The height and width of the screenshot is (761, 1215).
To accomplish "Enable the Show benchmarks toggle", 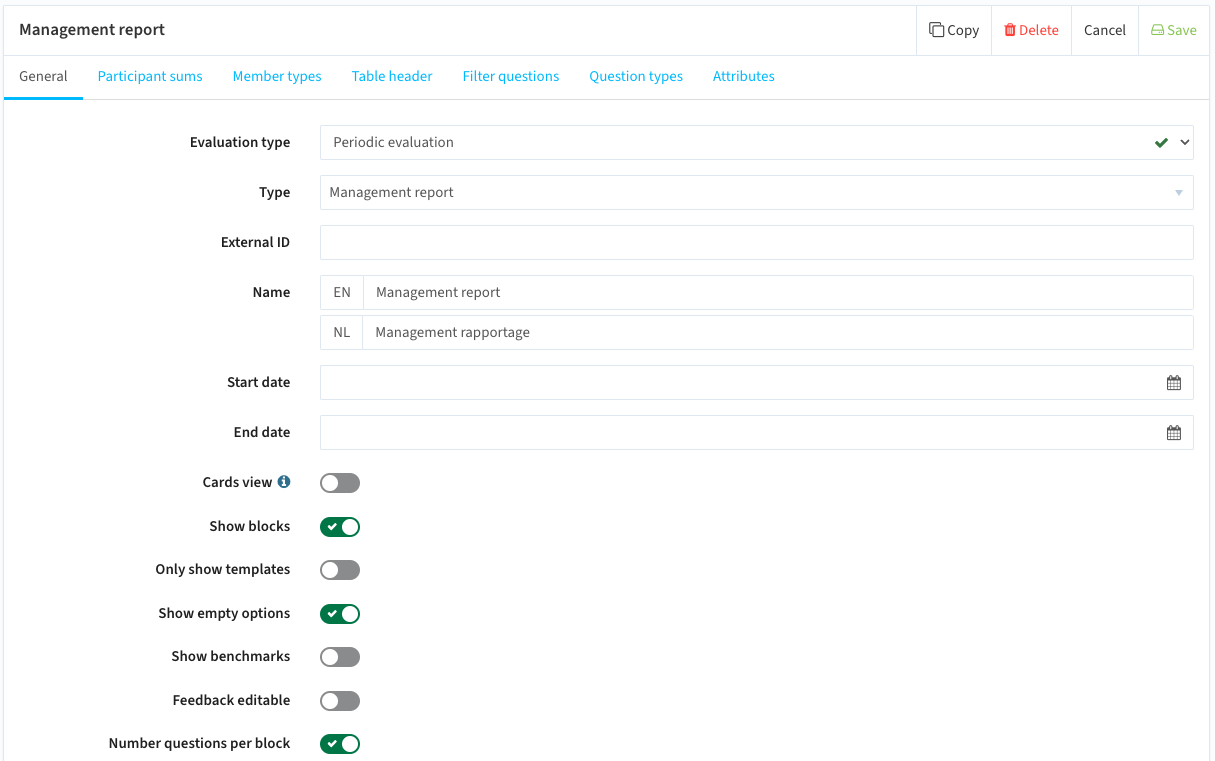I will pyautogui.click(x=340, y=657).
